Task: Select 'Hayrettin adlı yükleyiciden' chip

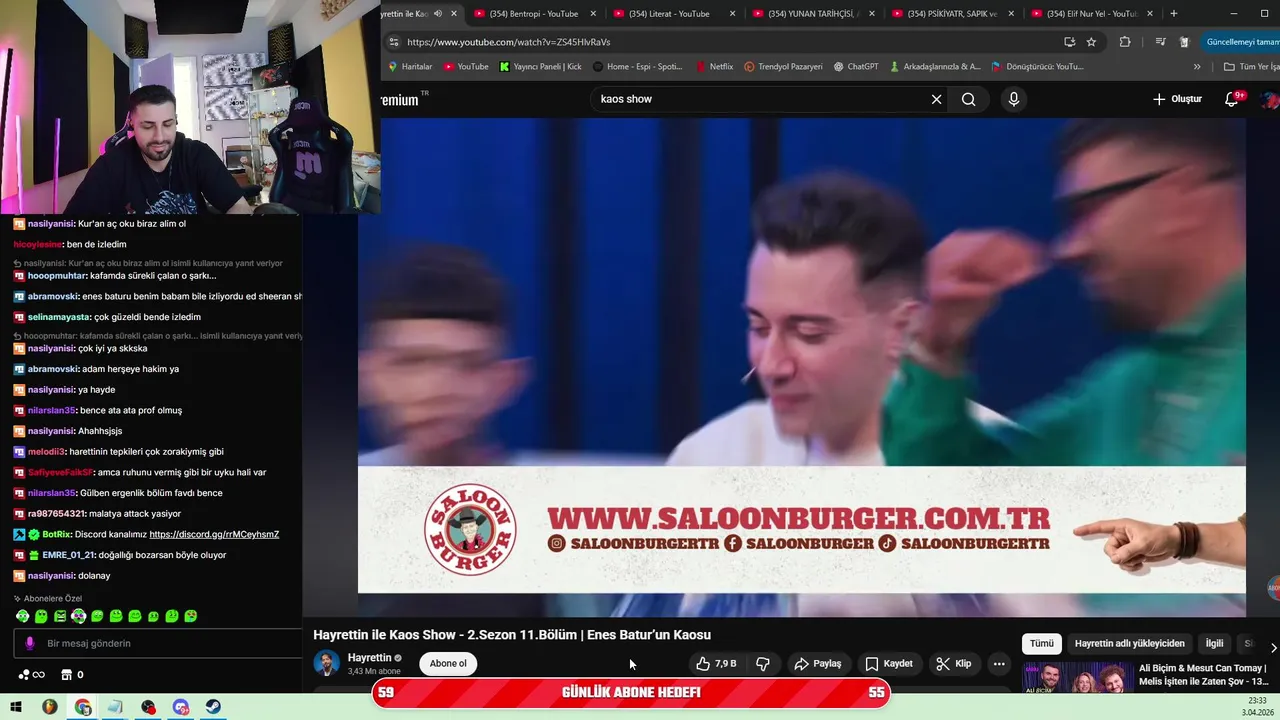Action: tap(1130, 644)
